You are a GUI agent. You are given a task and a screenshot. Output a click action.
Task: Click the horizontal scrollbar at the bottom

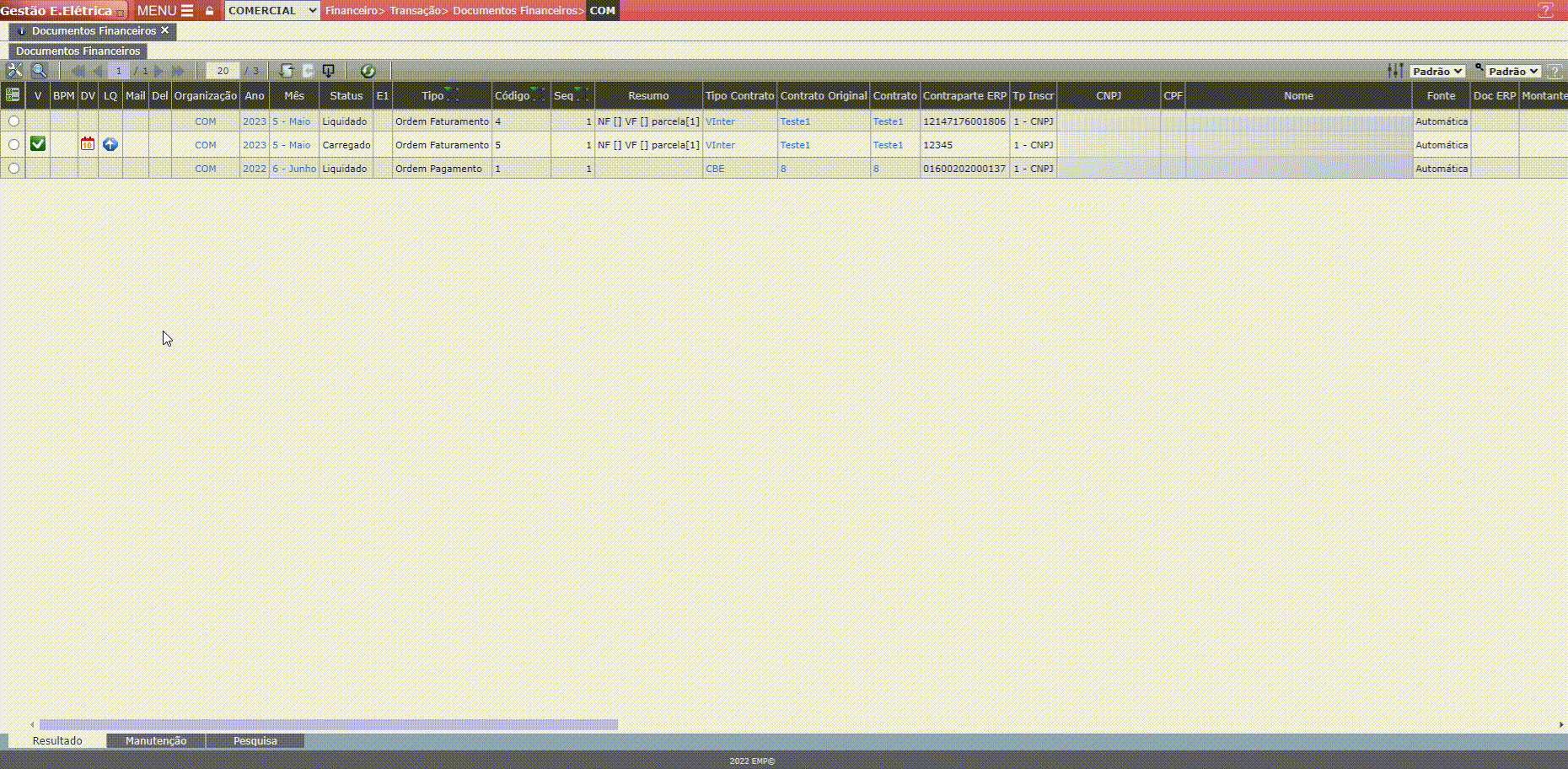(x=329, y=724)
